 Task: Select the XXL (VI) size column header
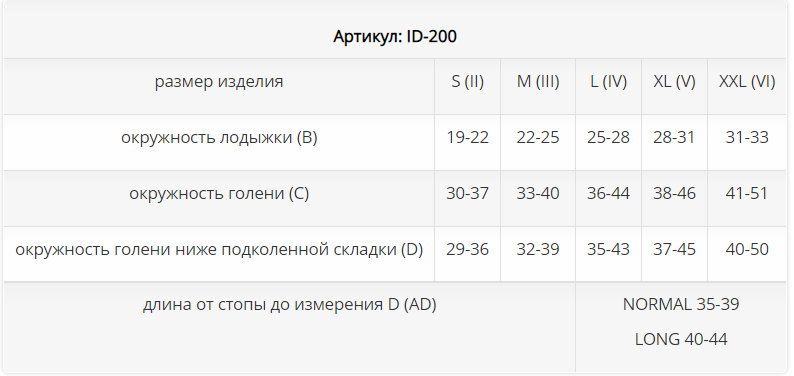pos(747,81)
